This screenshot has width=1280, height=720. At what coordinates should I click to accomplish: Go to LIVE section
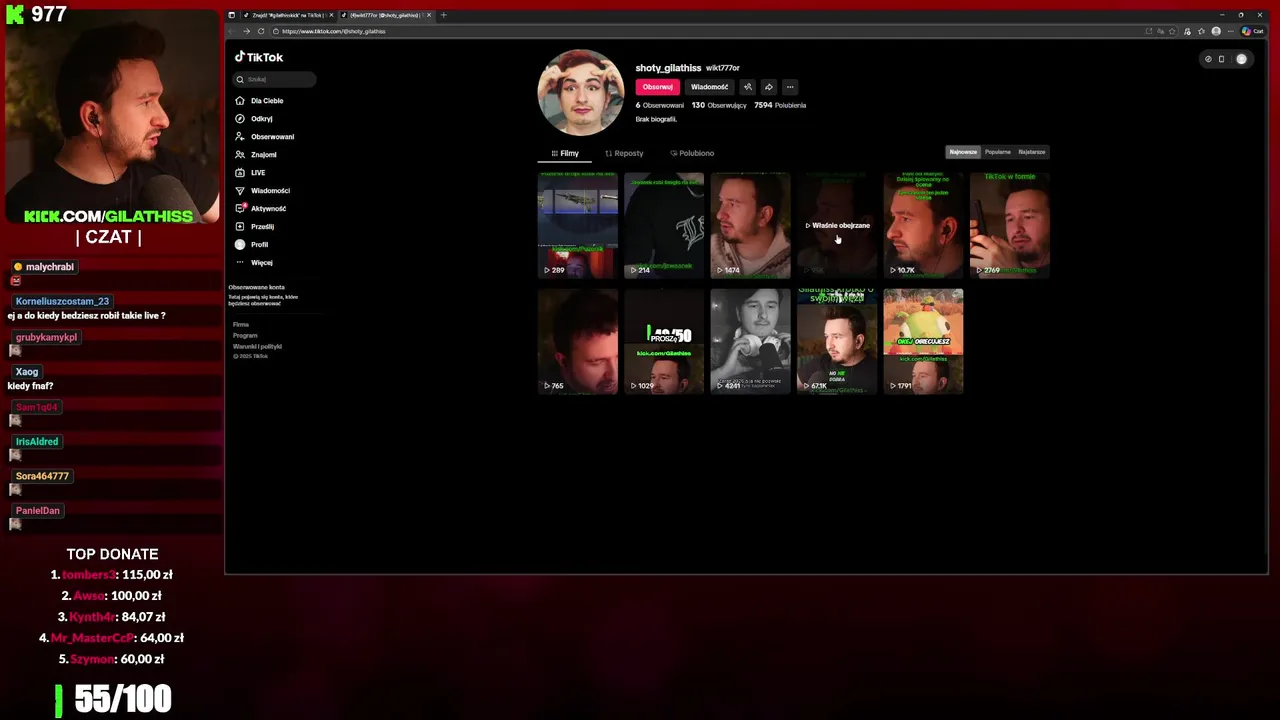coord(251,173)
